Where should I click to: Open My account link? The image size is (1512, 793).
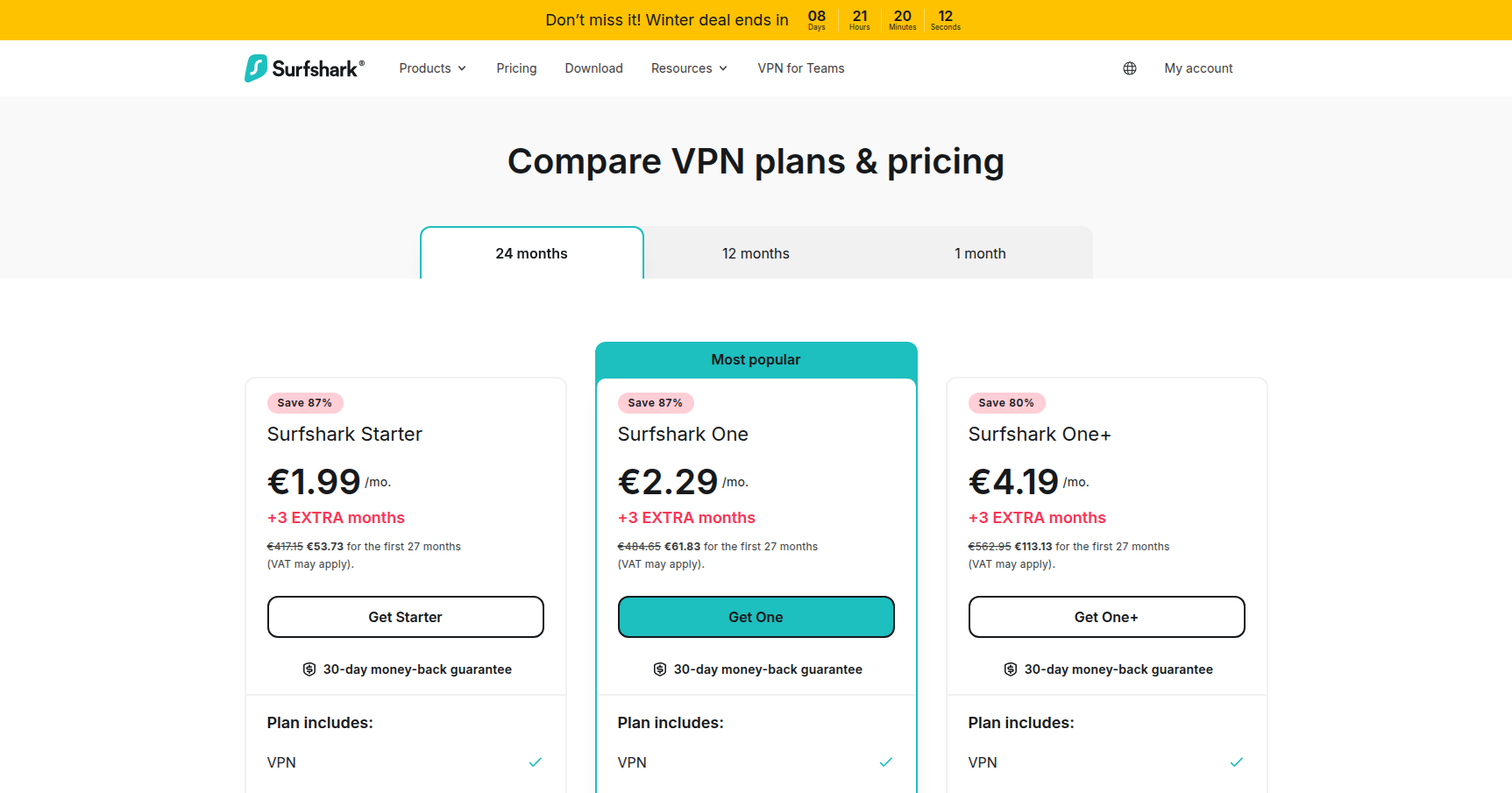(x=1198, y=68)
